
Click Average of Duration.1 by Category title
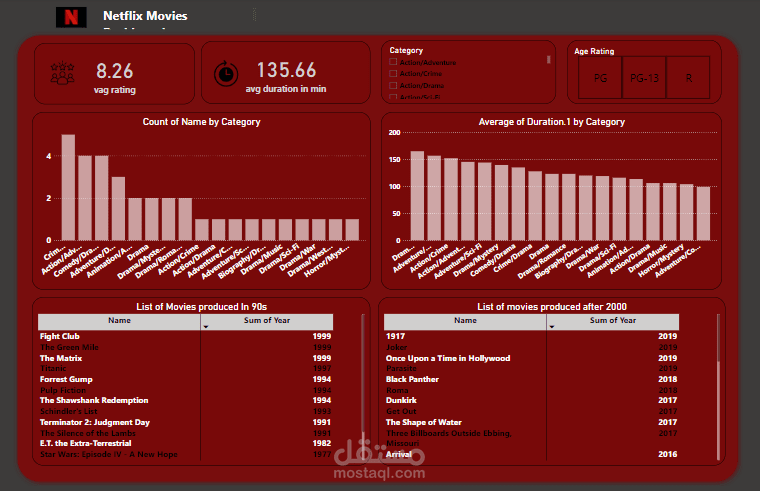(552, 122)
